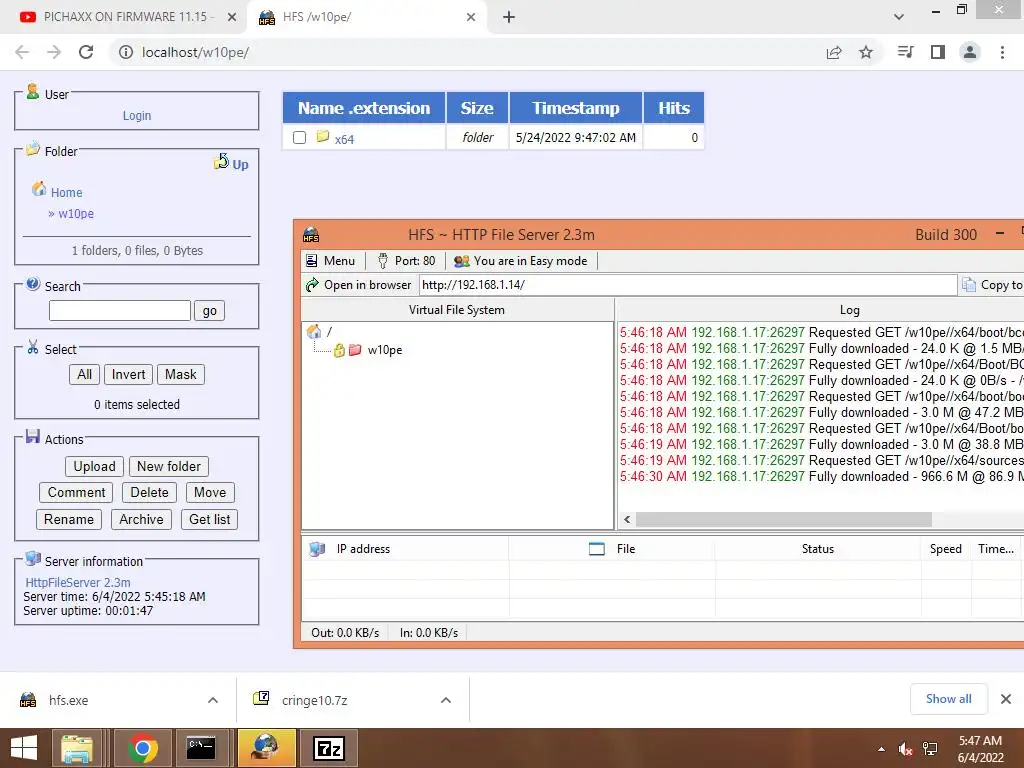Click the Get list button
The height and width of the screenshot is (768, 1024).
coord(209,519)
